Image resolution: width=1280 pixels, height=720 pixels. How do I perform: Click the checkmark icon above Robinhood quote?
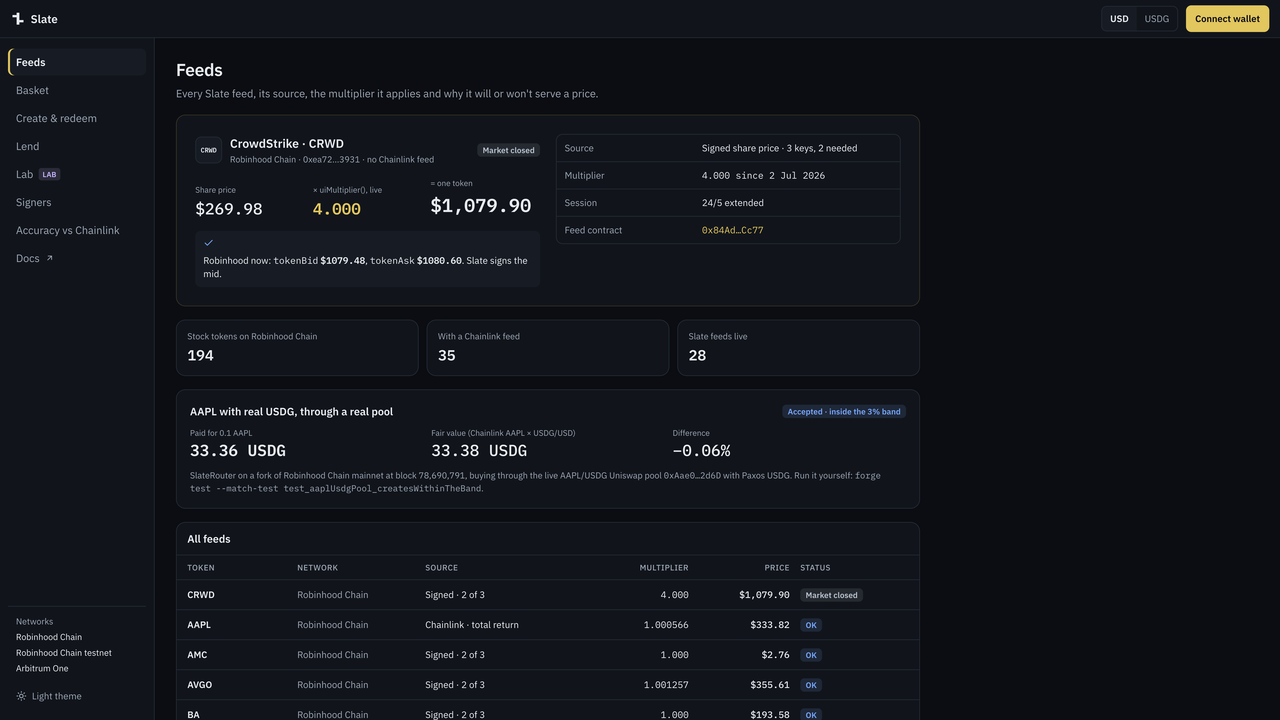pyautogui.click(x=209, y=243)
